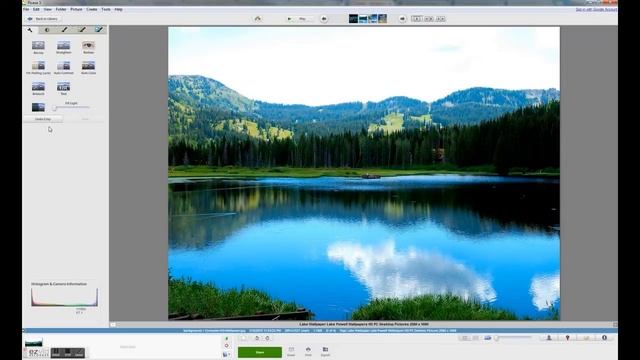This screenshot has height=360, width=640.
Task: Click the caption toggle below the photo
Action: pos(113,324)
